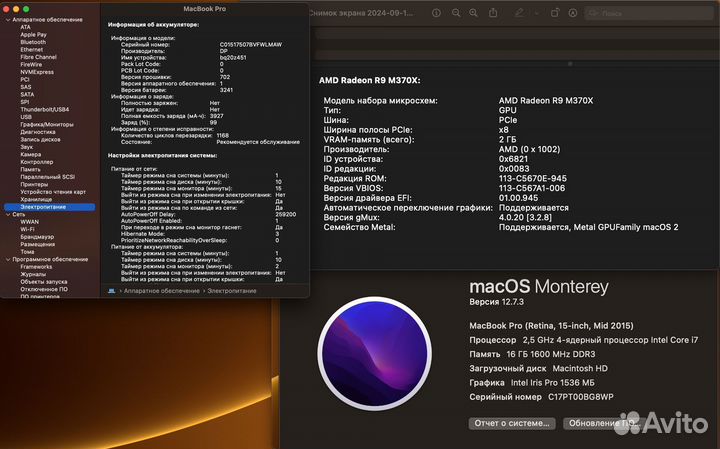The image size is (720, 449).
Task: Click the Версия 12.7.3 text
Action: (x=496, y=302)
